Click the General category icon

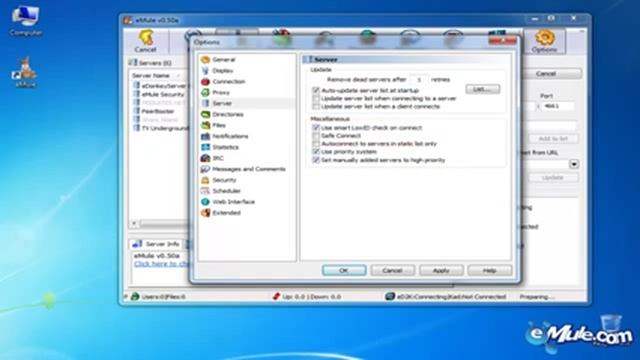pyautogui.click(x=205, y=60)
